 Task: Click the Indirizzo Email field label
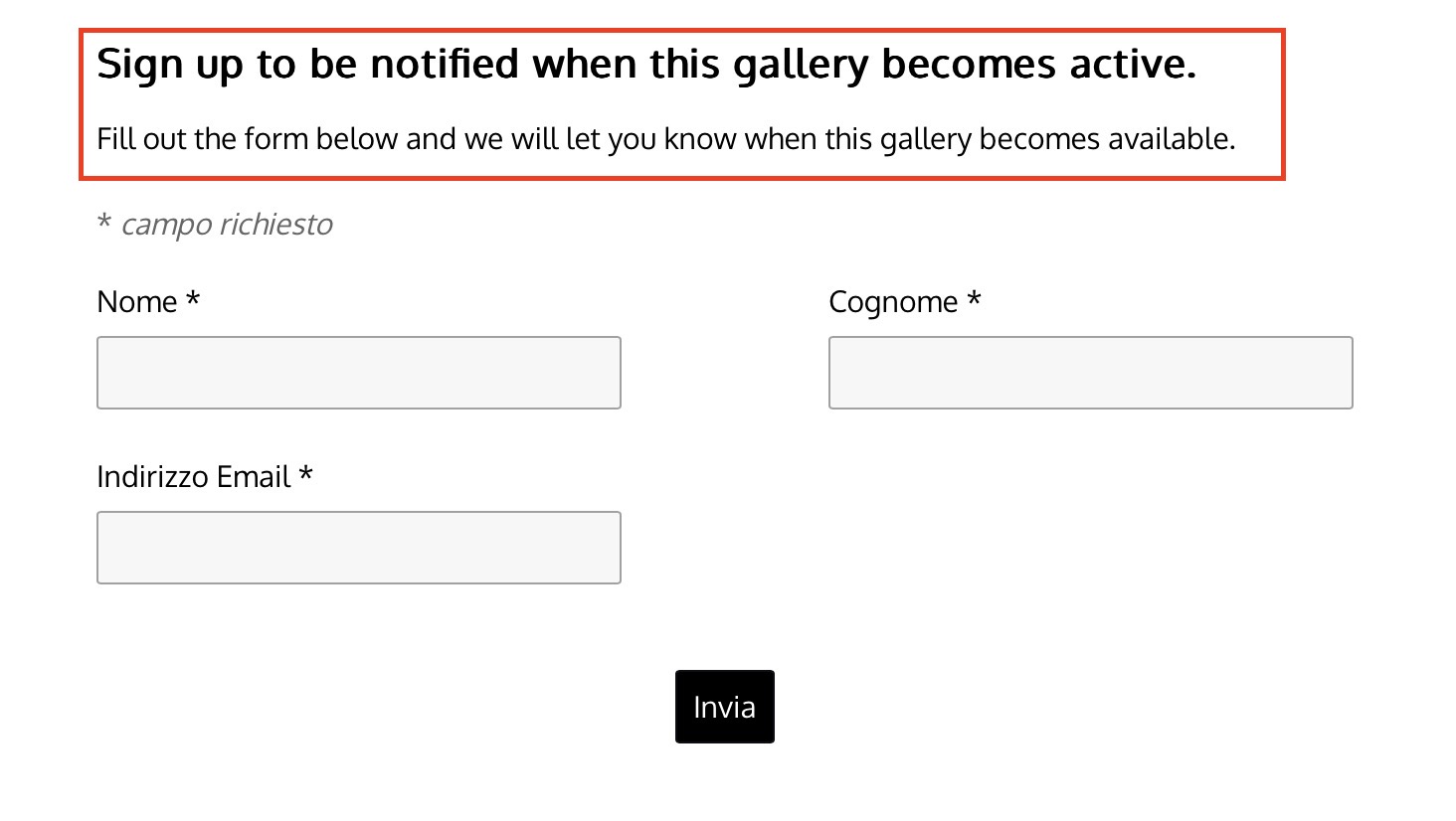194,477
